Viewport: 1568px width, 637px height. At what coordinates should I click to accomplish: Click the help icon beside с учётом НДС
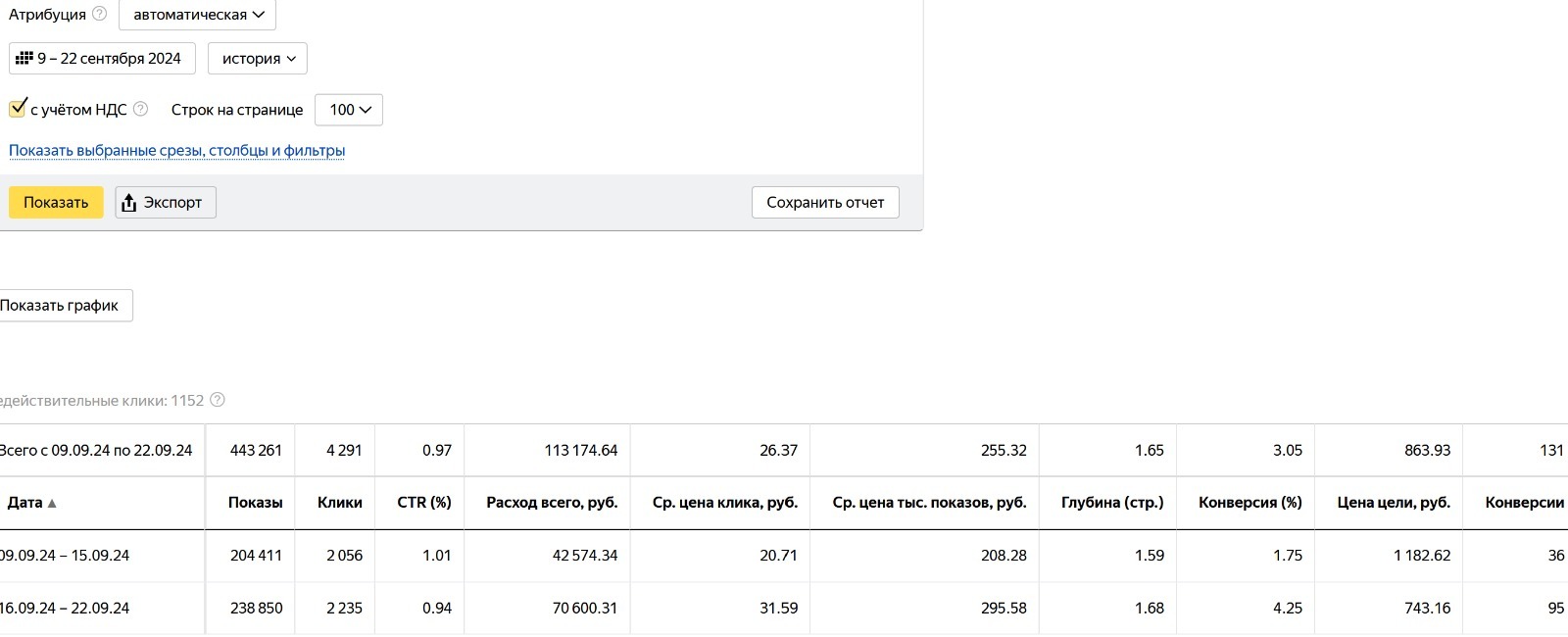click(140, 110)
